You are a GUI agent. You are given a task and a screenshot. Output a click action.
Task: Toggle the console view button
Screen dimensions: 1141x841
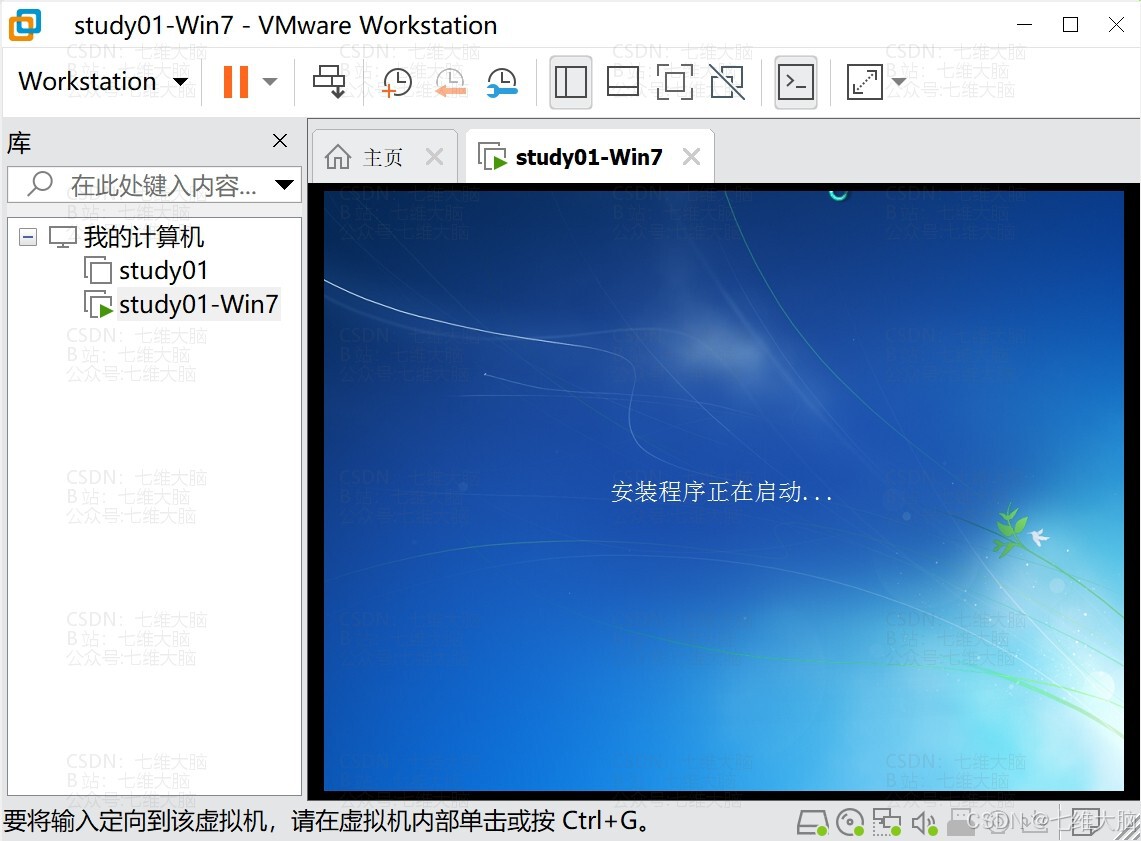tap(795, 81)
